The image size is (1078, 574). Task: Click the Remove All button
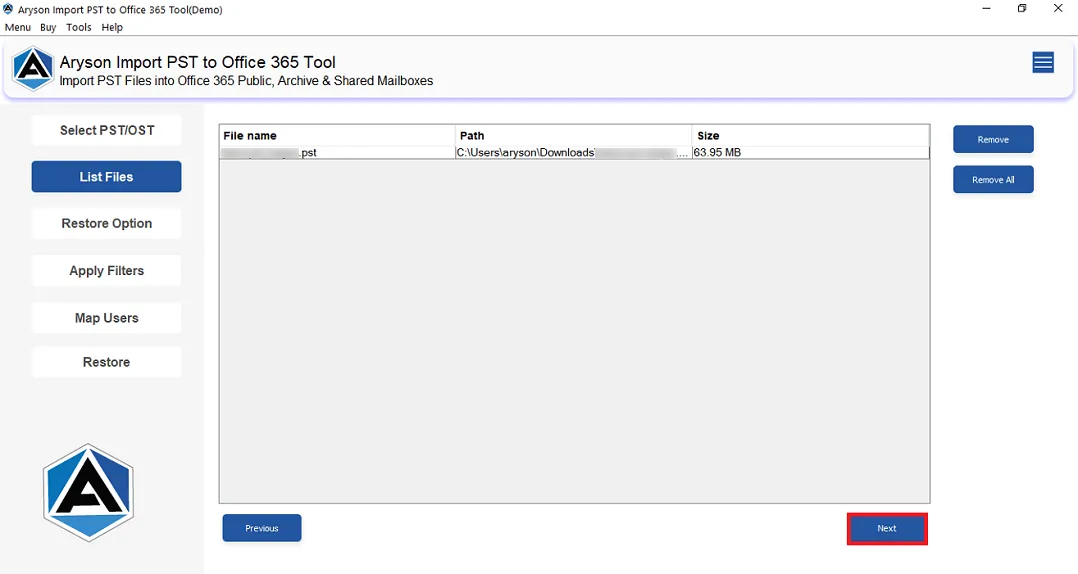click(x=993, y=179)
